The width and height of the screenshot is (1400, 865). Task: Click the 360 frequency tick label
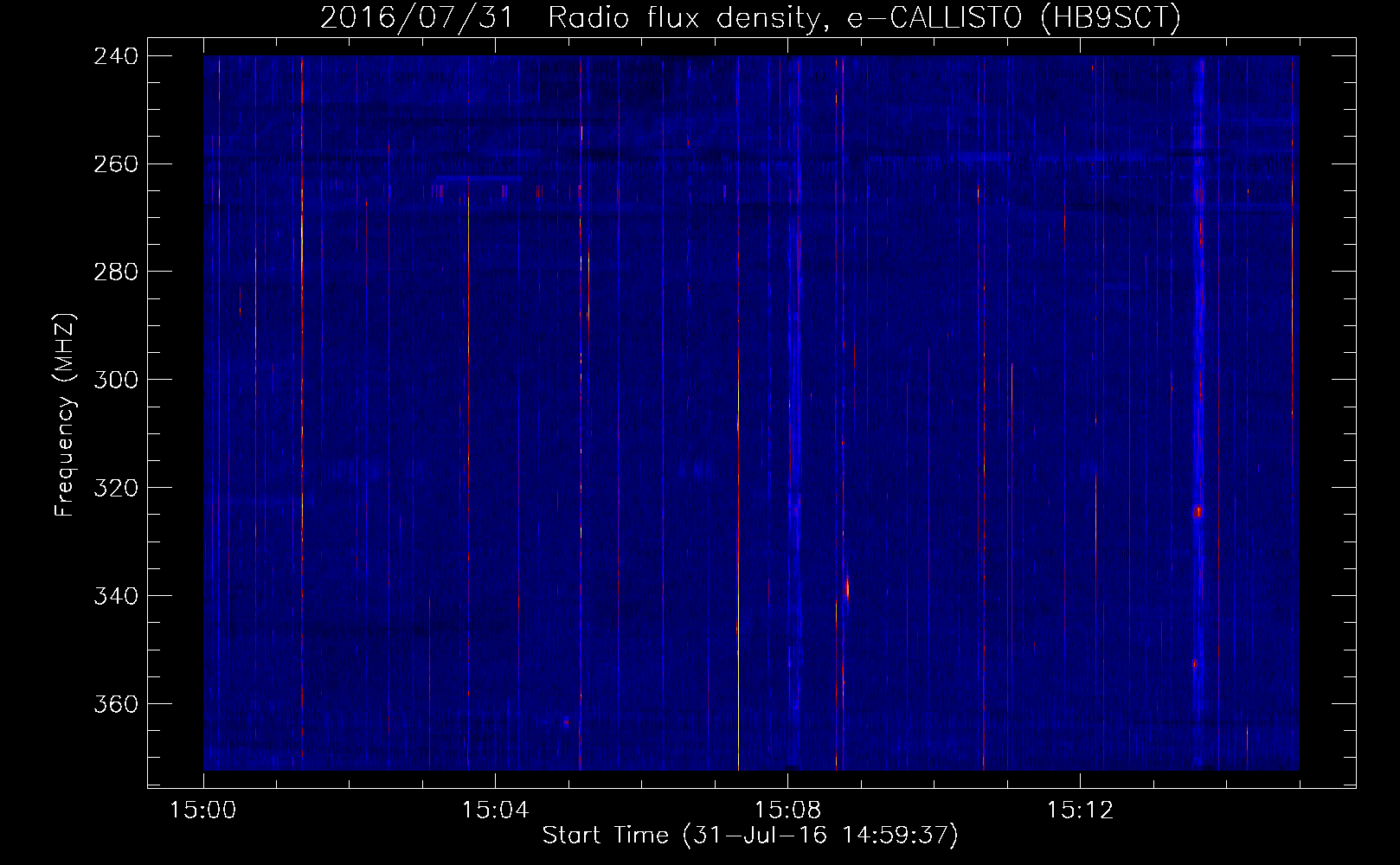click(115, 705)
